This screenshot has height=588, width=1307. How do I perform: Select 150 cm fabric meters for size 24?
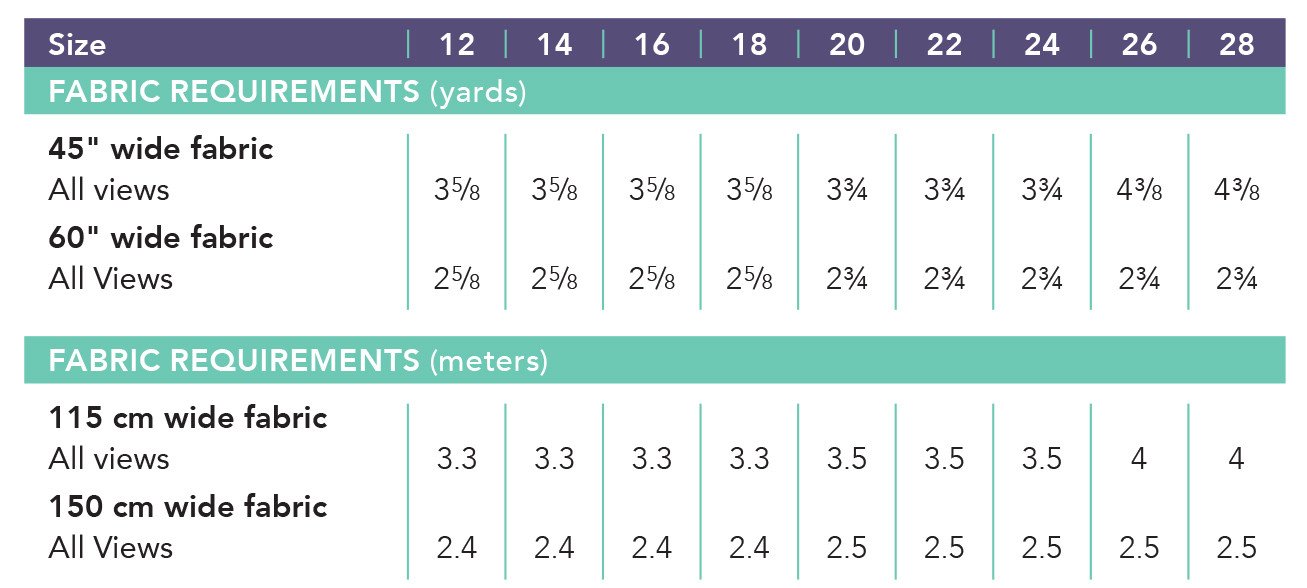(1042, 548)
